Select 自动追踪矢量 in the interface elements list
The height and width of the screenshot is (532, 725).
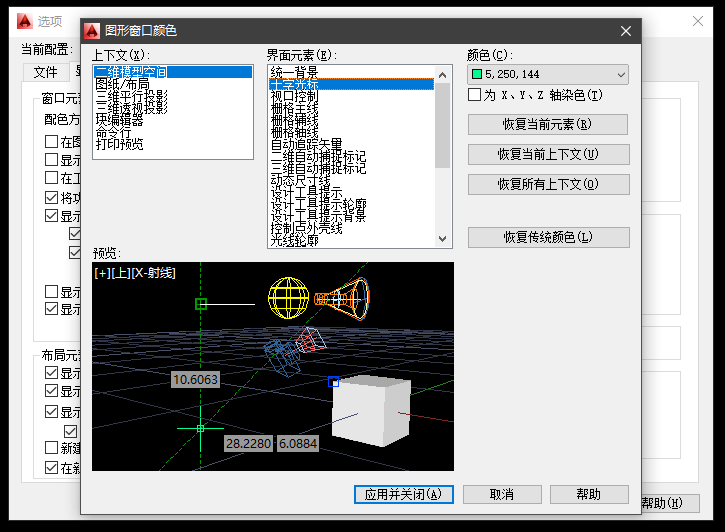[306, 145]
